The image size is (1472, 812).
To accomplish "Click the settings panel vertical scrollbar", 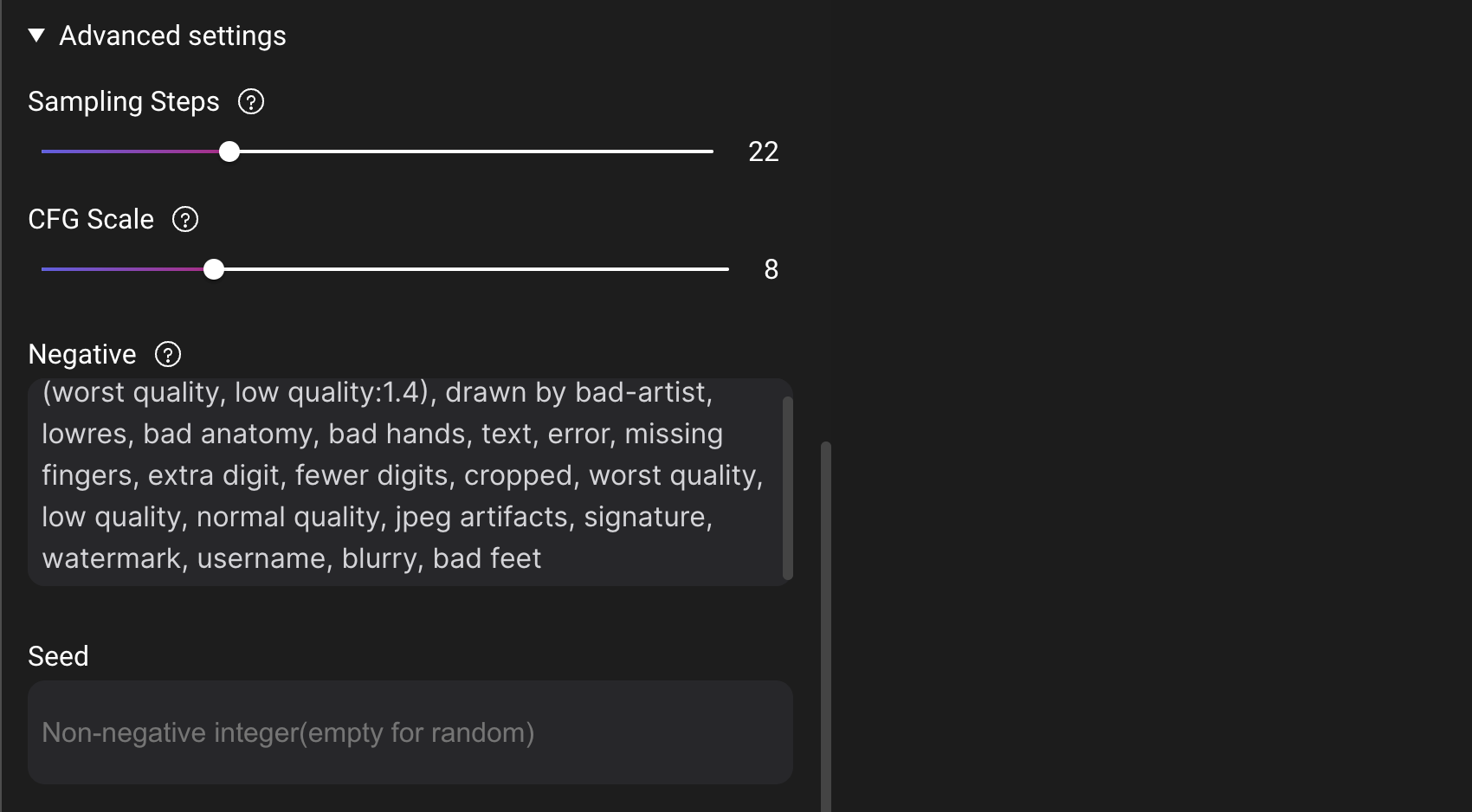I will 826,623.
